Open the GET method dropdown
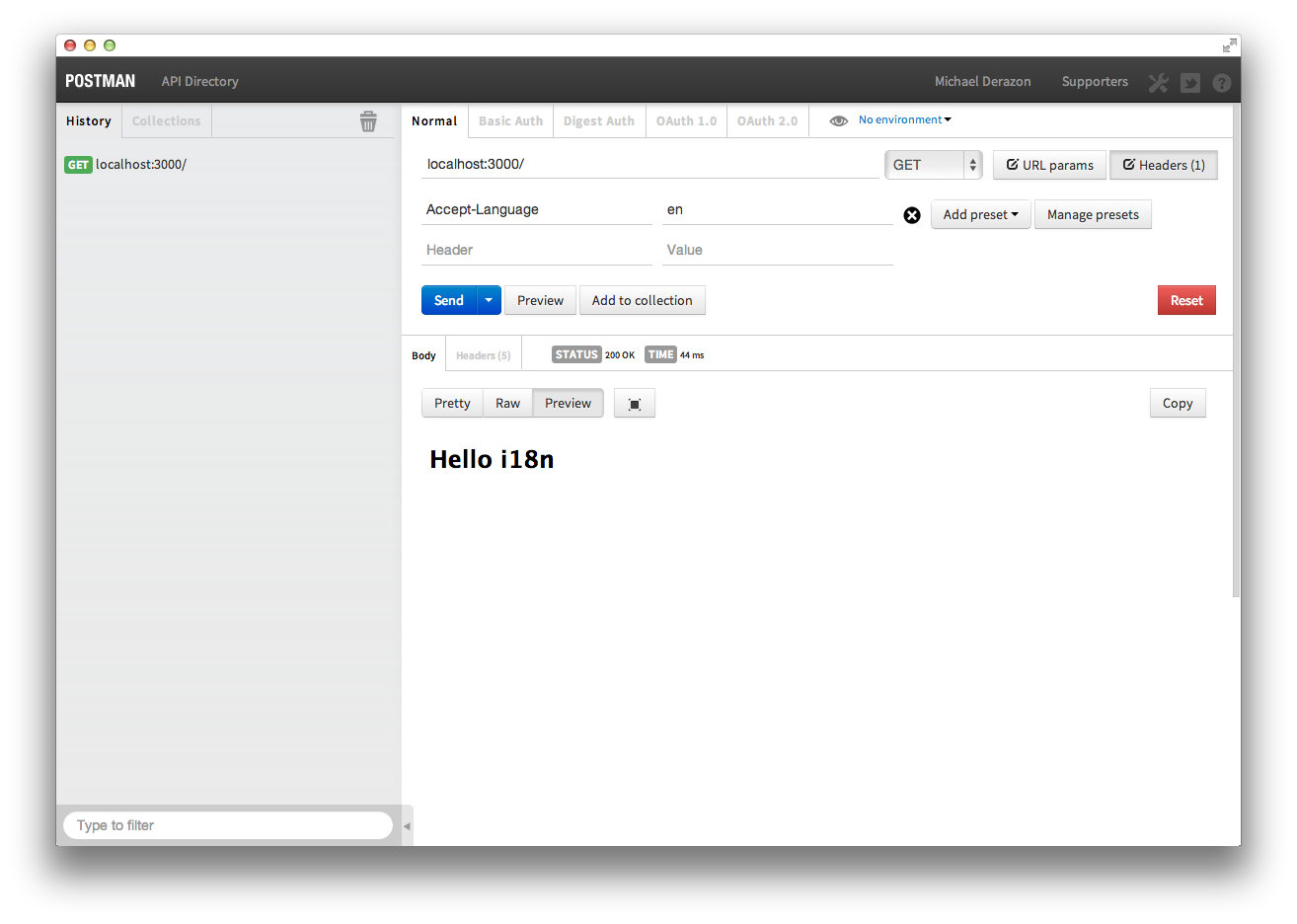The height and width of the screenshot is (924, 1297). 933,165
